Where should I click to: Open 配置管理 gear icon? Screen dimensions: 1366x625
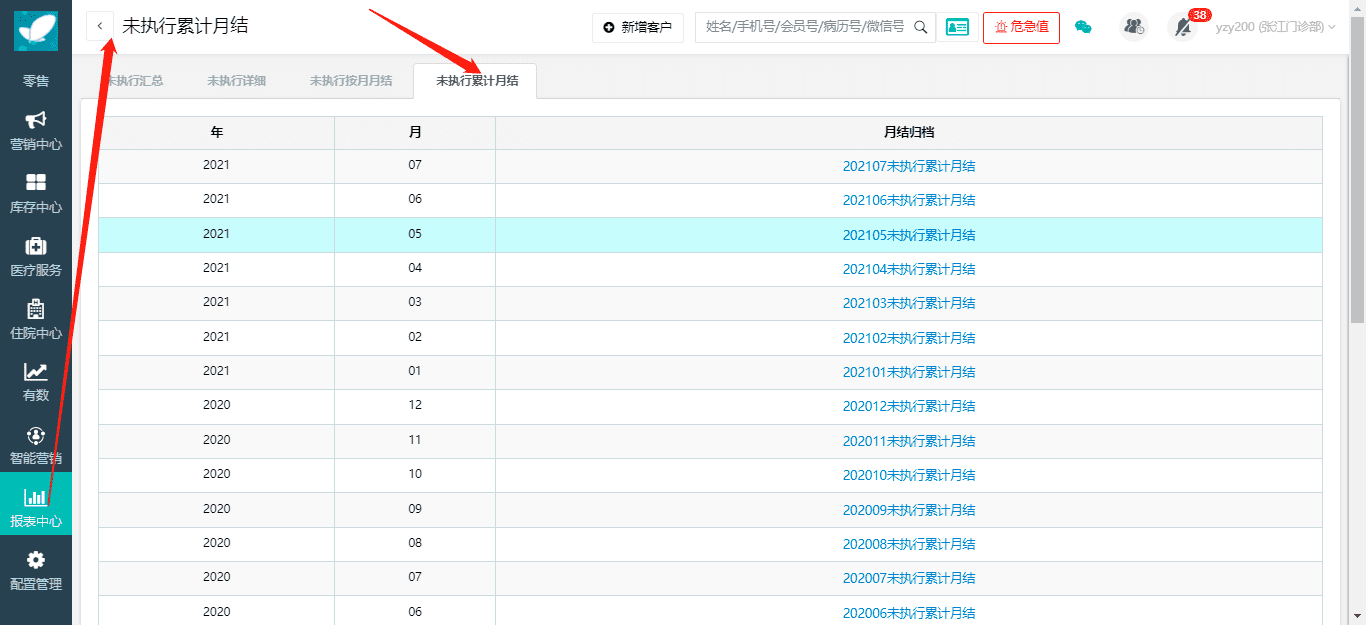pyautogui.click(x=36, y=560)
